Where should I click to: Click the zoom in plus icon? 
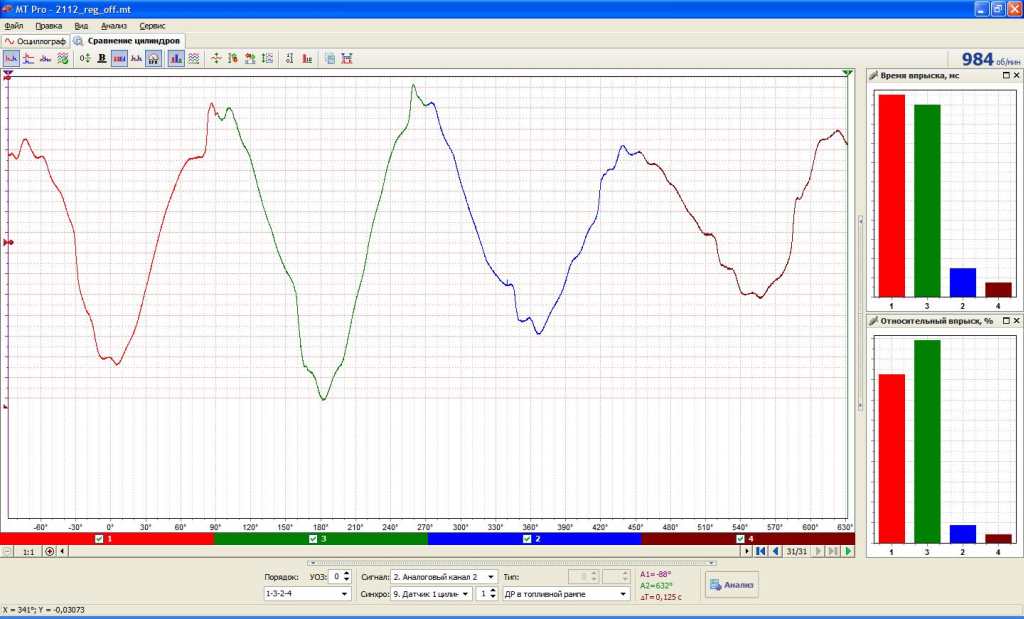tap(50, 552)
